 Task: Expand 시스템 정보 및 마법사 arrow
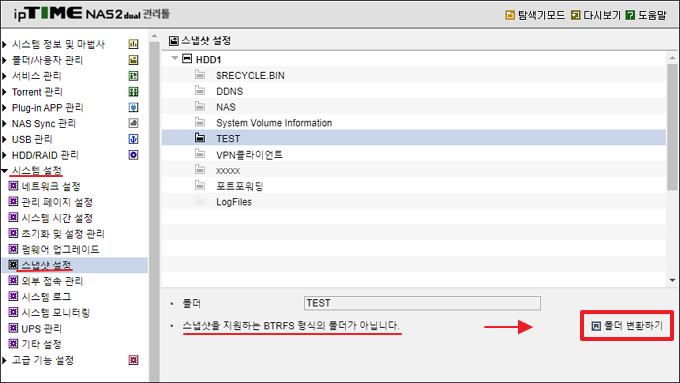pos(4,44)
